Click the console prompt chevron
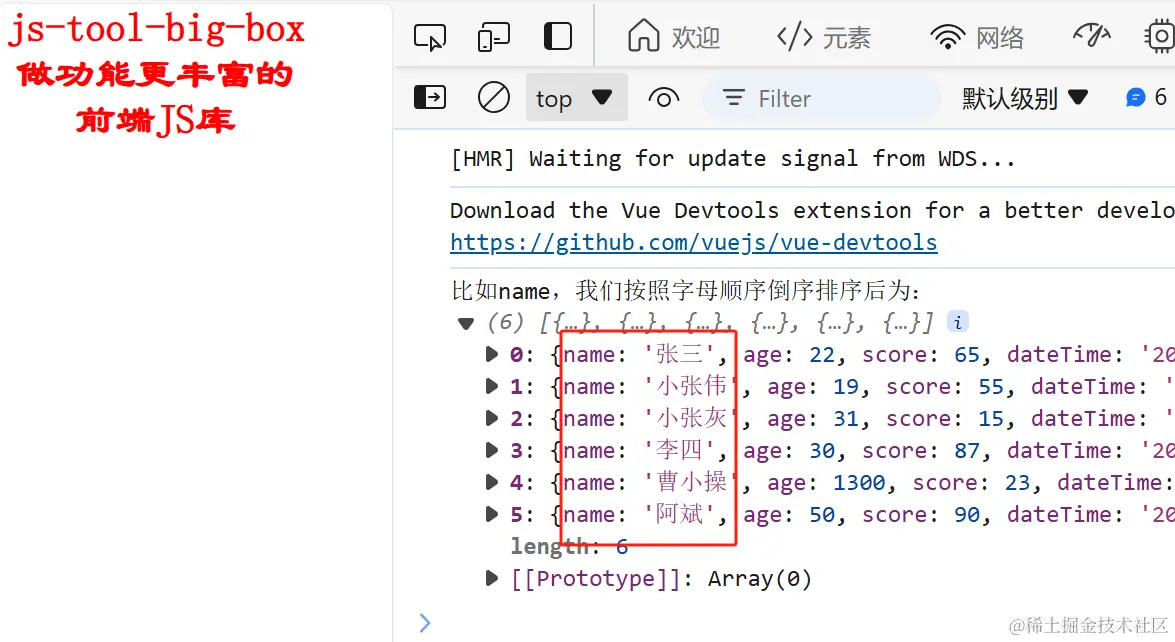 point(425,623)
